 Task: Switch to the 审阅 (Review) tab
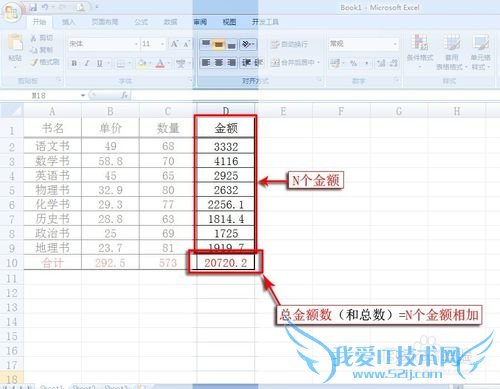pos(200,22)
